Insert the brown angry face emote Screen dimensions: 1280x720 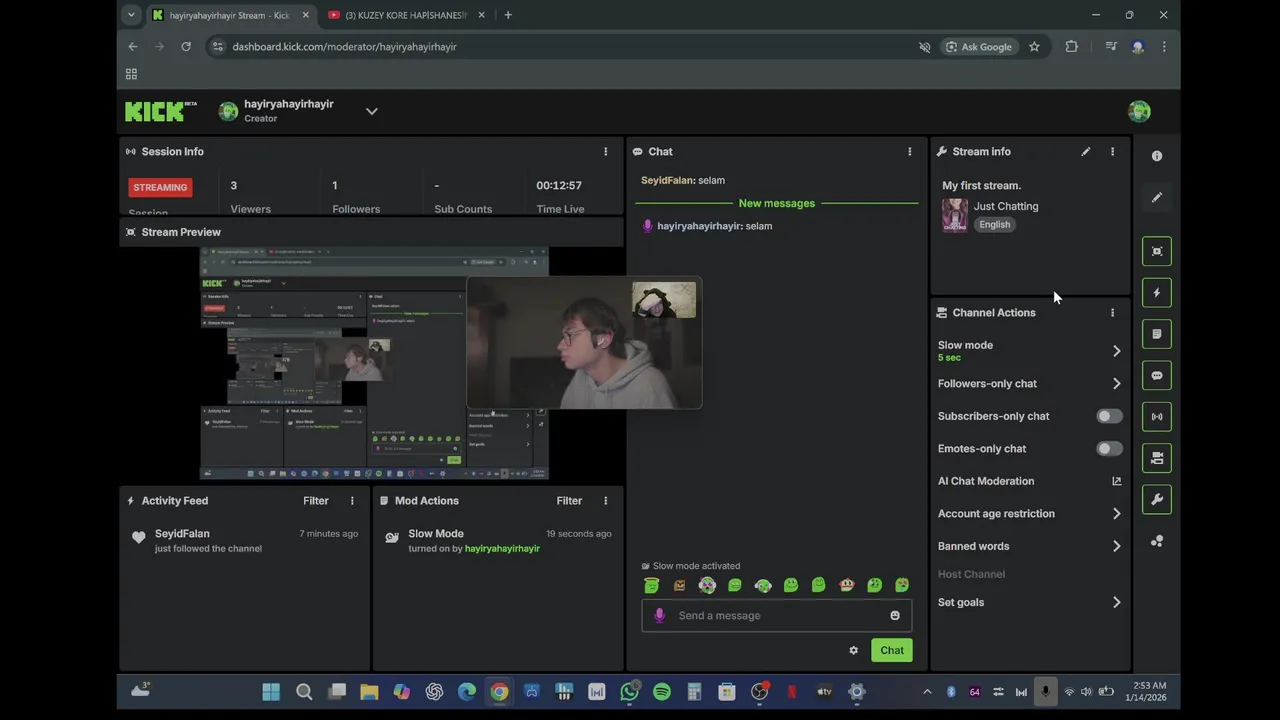pos(680,585)
